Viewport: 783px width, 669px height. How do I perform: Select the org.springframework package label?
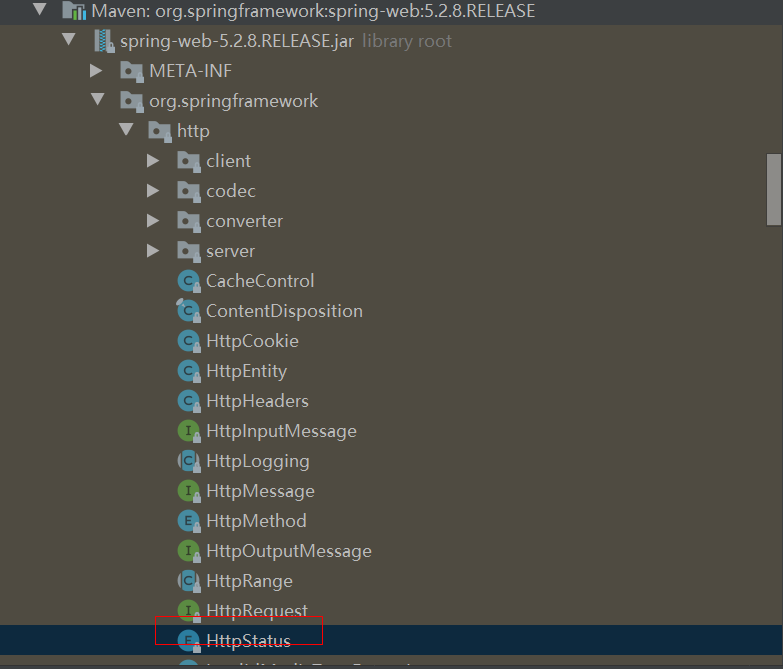point(234,101)
